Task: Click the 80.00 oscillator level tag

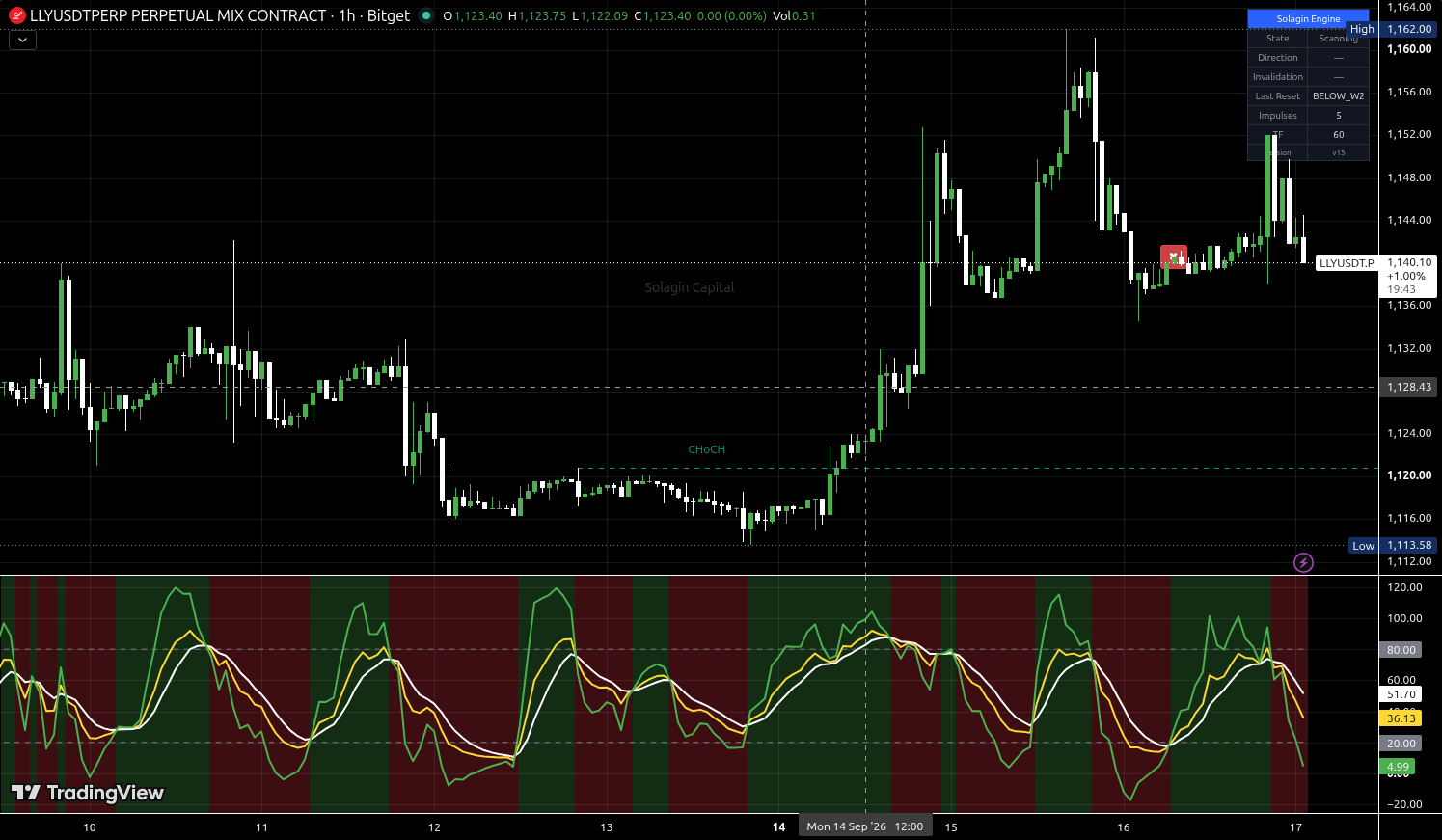Action: pos(1401,650)
